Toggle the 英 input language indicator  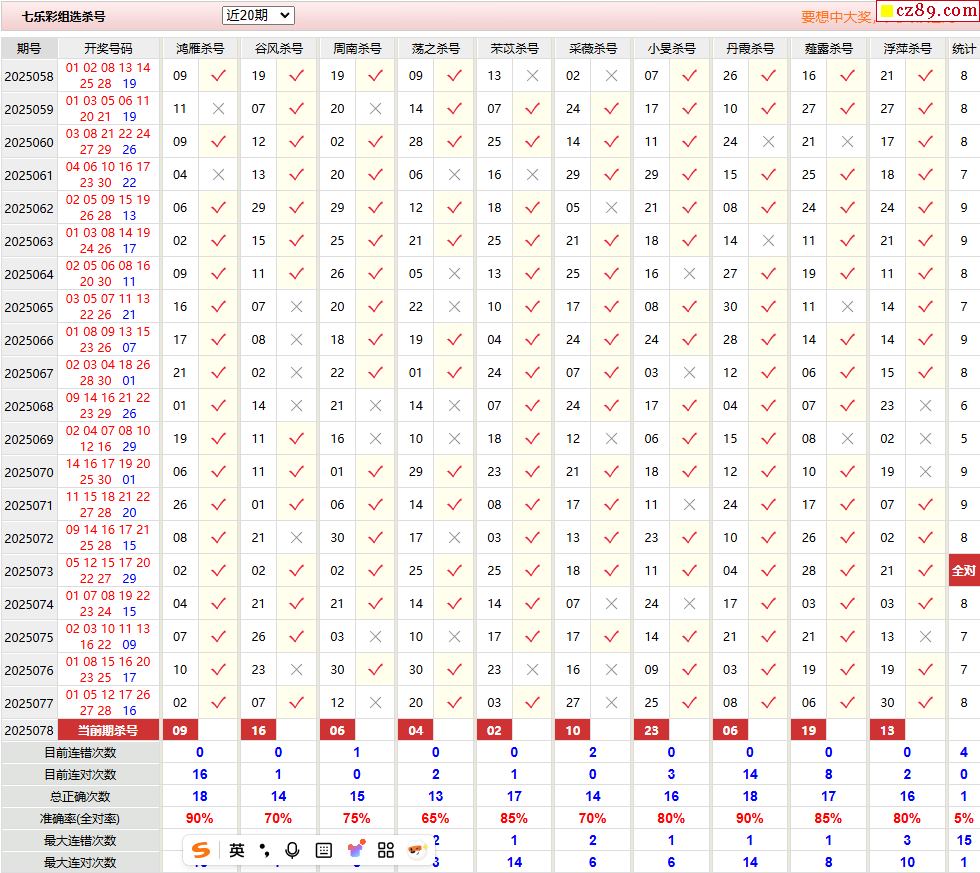coord(237,850)
